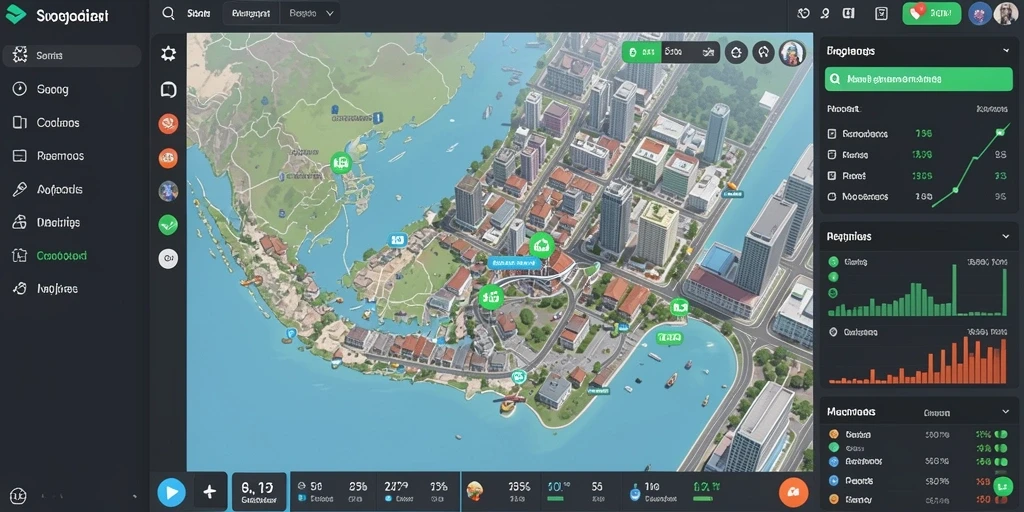Click the green heart button in the top right
The width and height of the screenshot is (1024, 512).
931,13
